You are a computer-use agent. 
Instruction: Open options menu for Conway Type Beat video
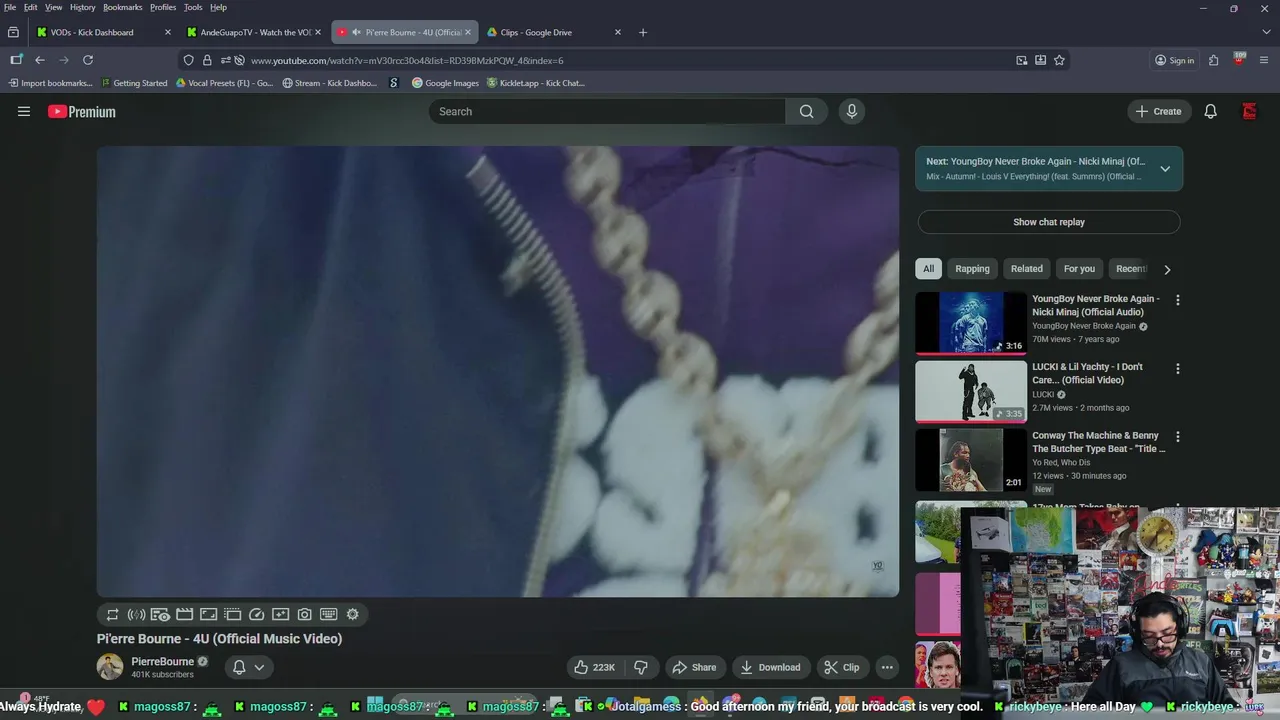(1177, 437)
